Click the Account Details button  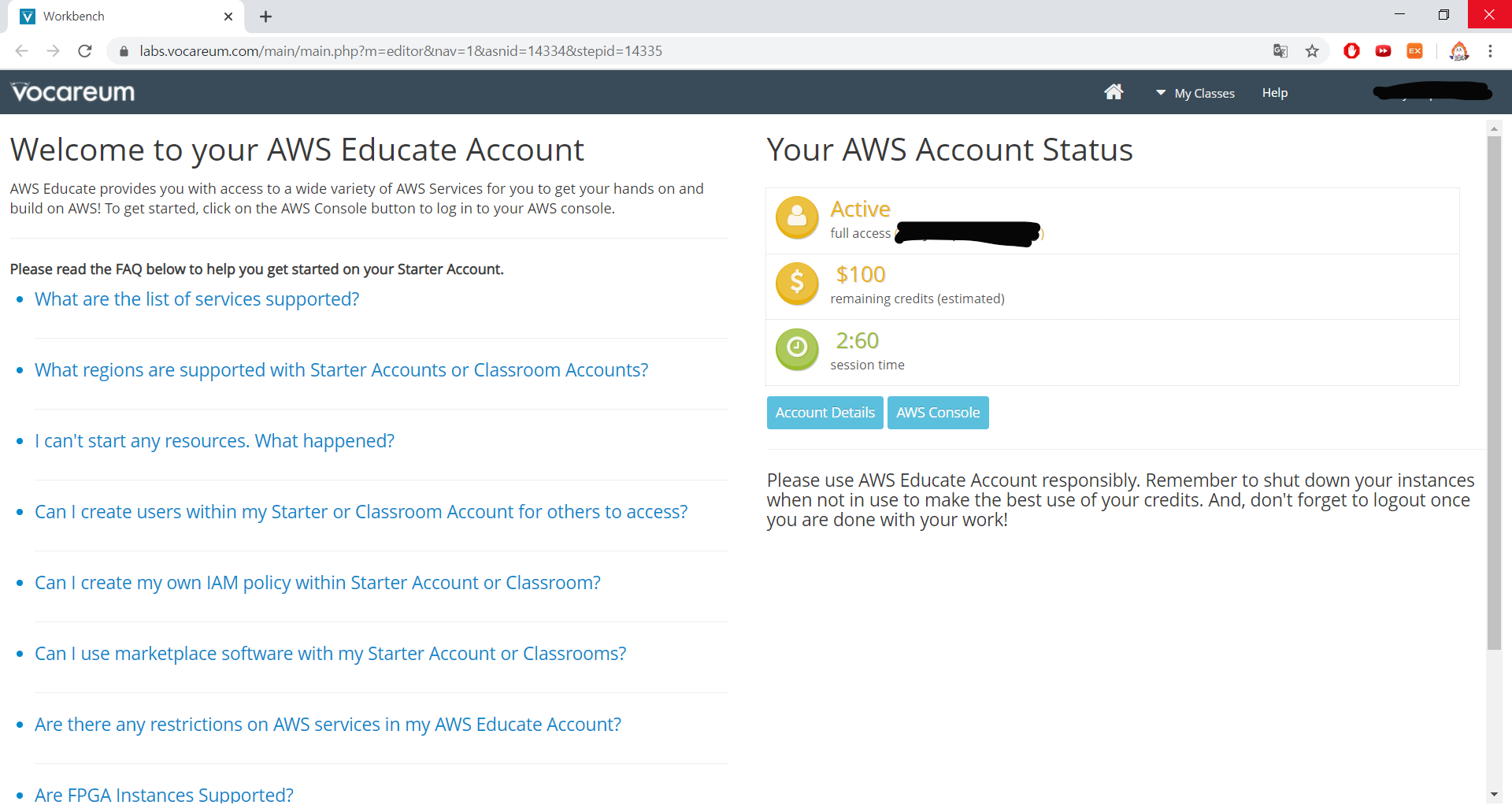tap(825, 413)
